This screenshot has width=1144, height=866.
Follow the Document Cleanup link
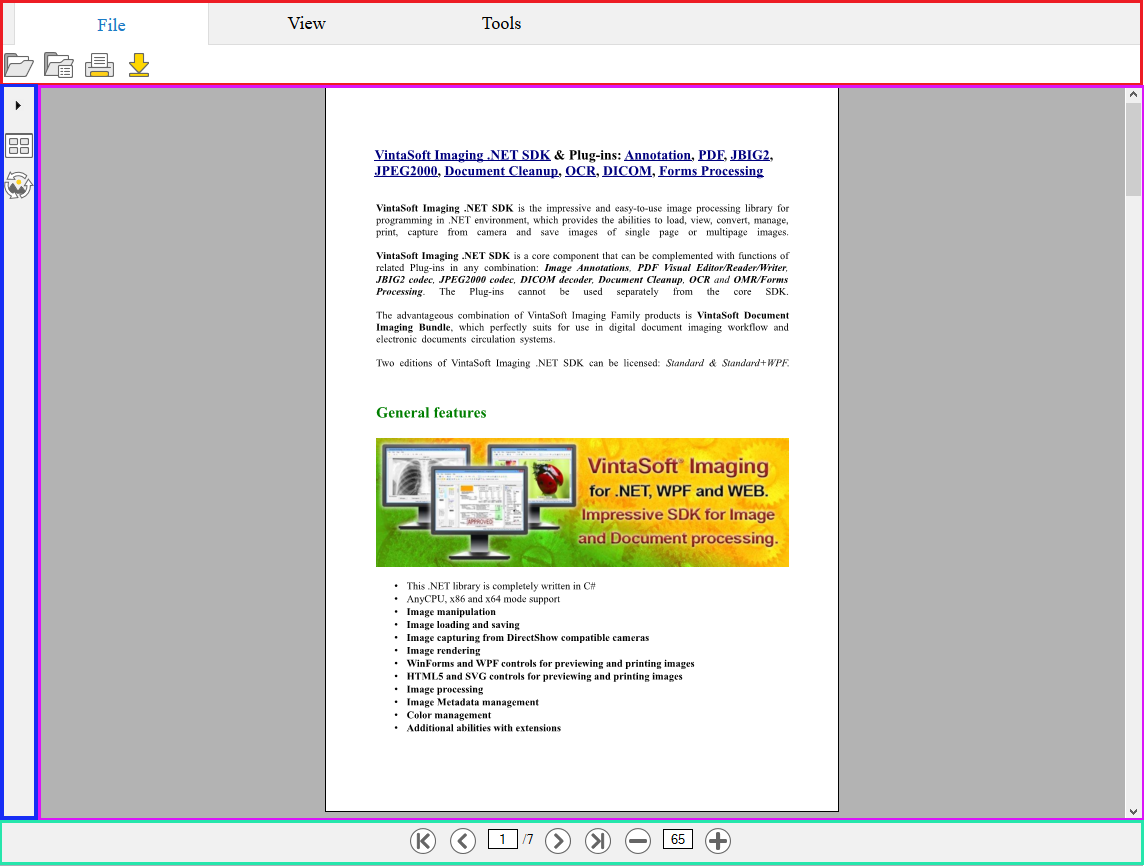pyautogui.click(x=501, y=171)
